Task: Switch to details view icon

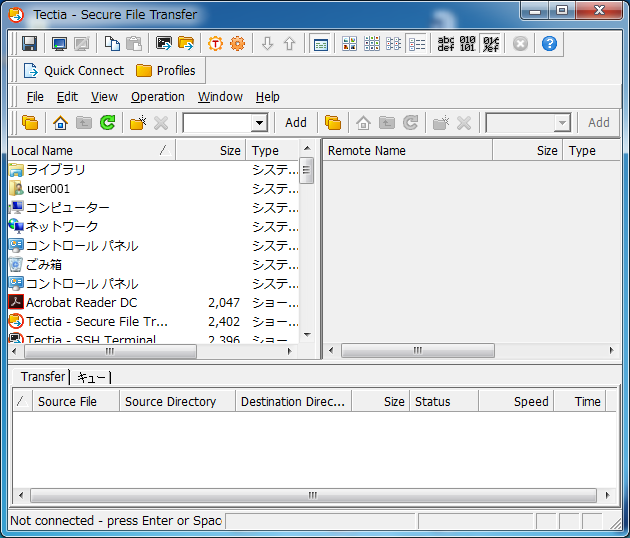Action: coord(417,44)
